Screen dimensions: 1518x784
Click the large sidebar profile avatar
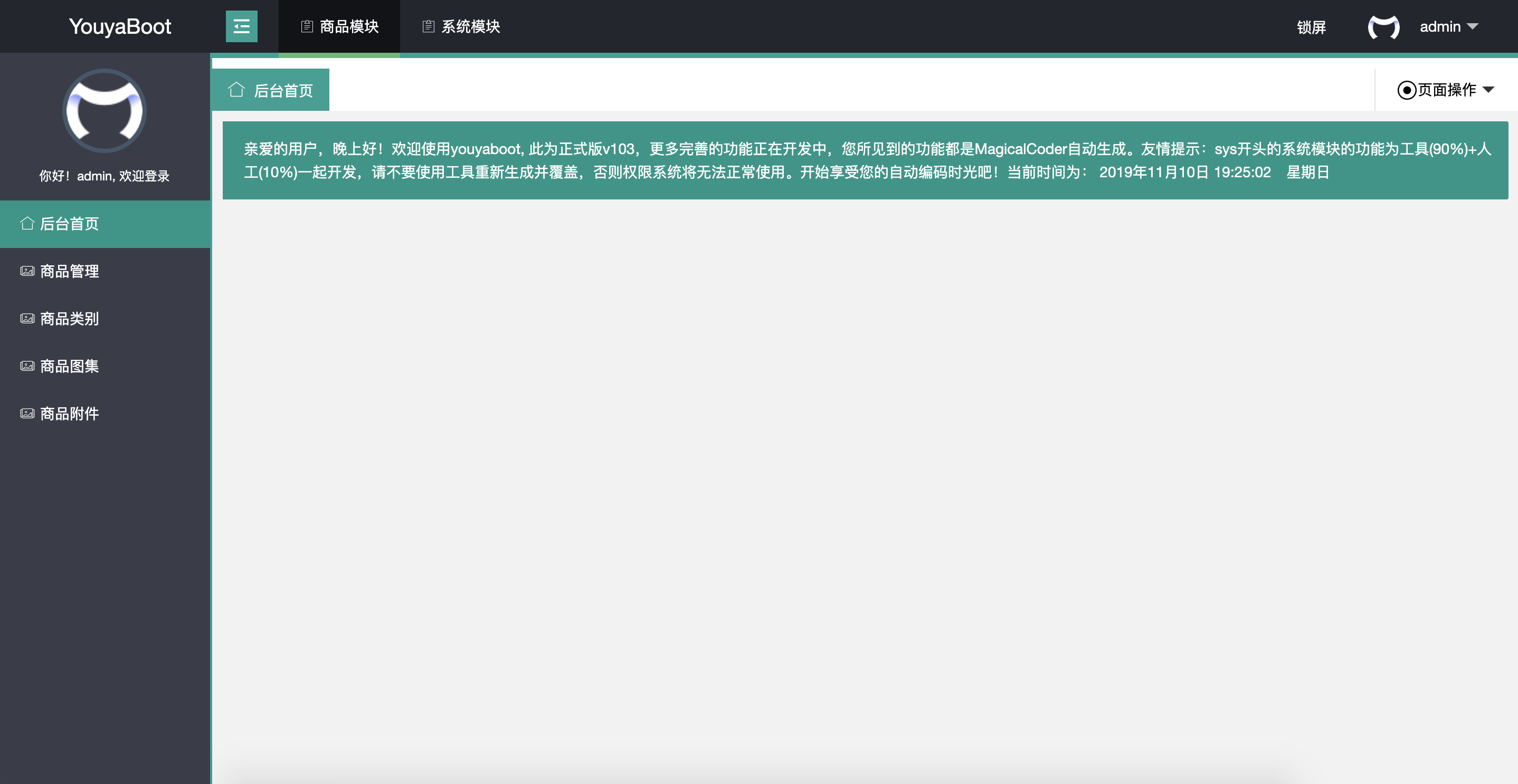pos(105,111)
